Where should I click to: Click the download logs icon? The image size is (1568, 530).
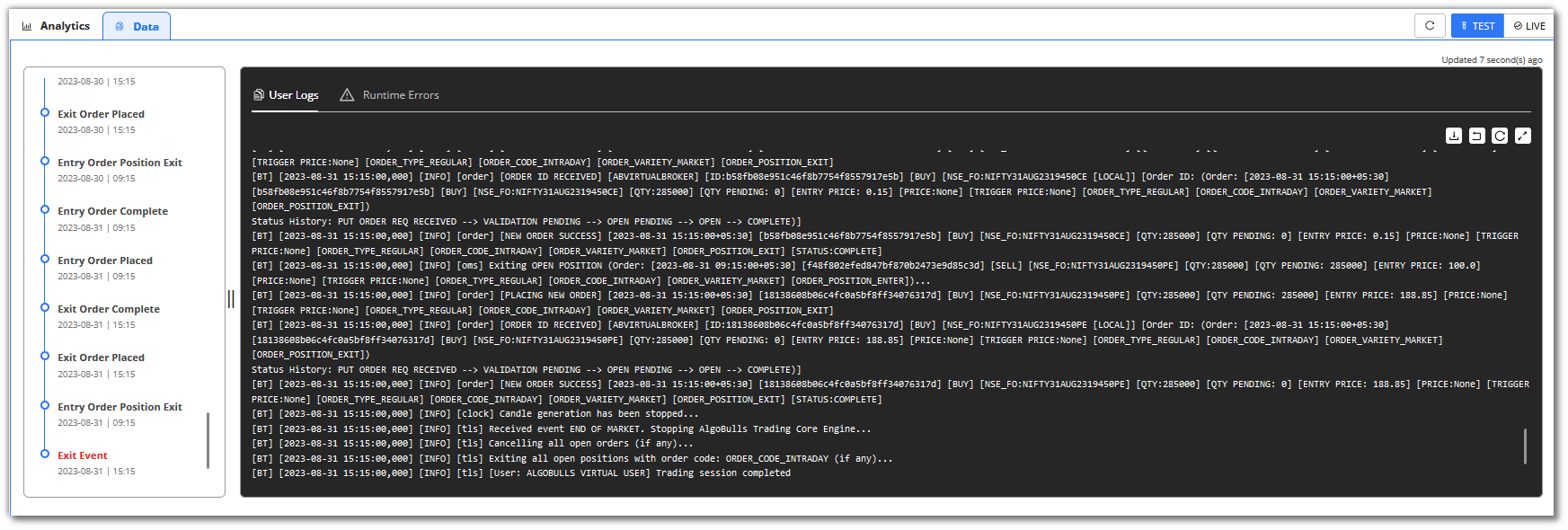[x=1453, y=136]
